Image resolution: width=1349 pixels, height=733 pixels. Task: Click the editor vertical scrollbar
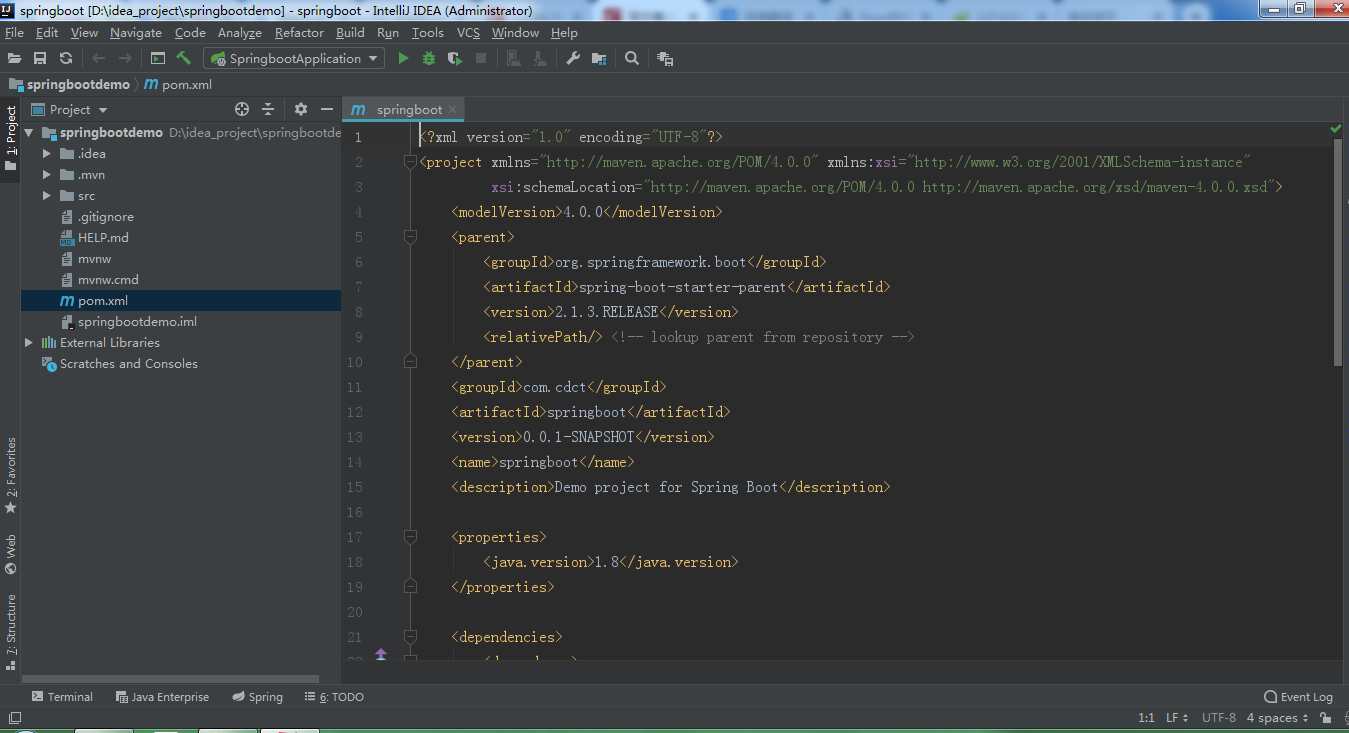(x=1338, y=252)
